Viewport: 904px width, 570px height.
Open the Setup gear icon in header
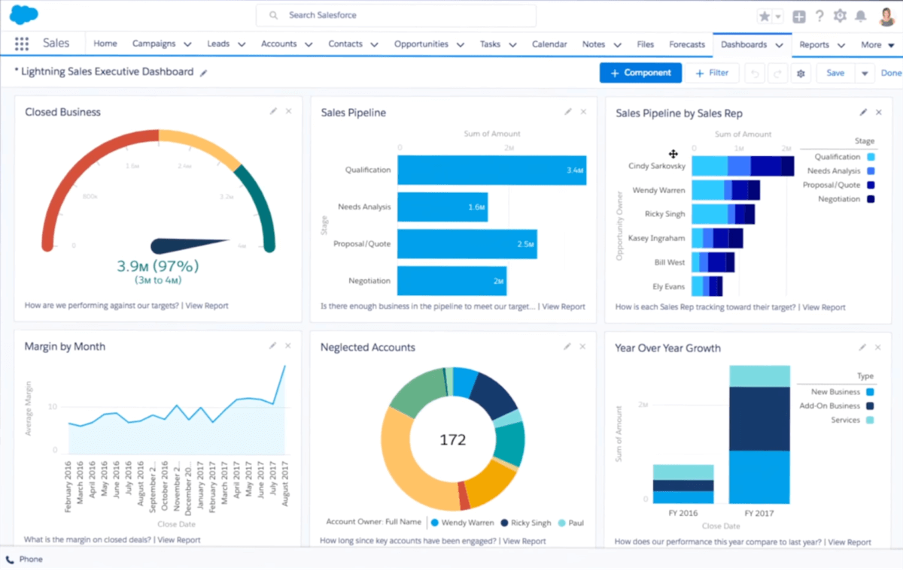[x=840, y=16]
